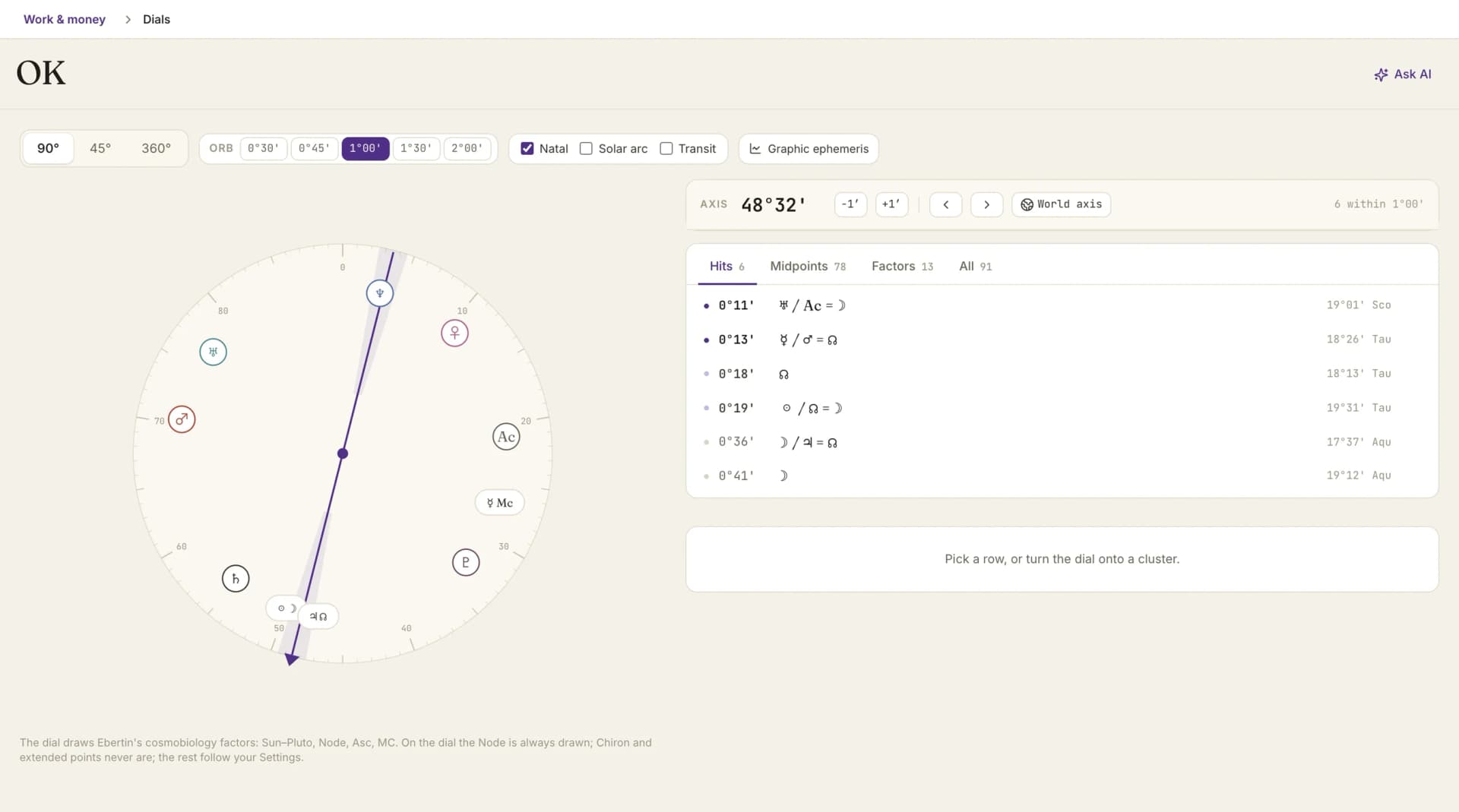Step to the next axis cluster
1459x812 pixels.
click(986, 204)
